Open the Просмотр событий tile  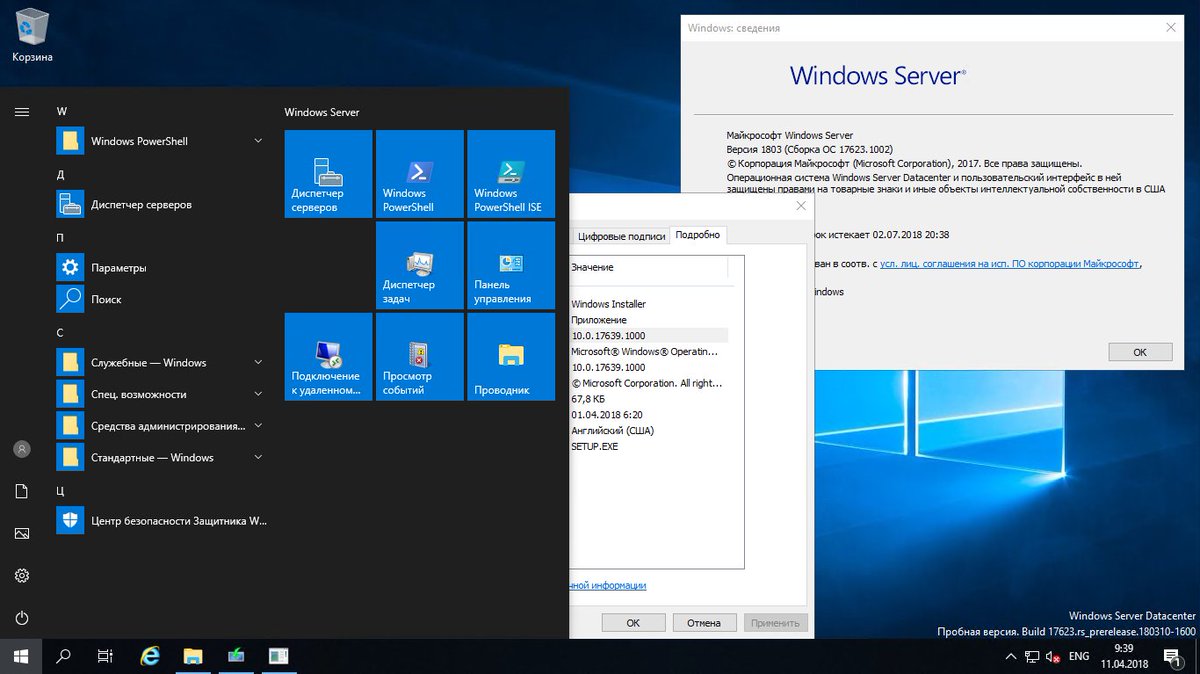(x=419, y=356)
